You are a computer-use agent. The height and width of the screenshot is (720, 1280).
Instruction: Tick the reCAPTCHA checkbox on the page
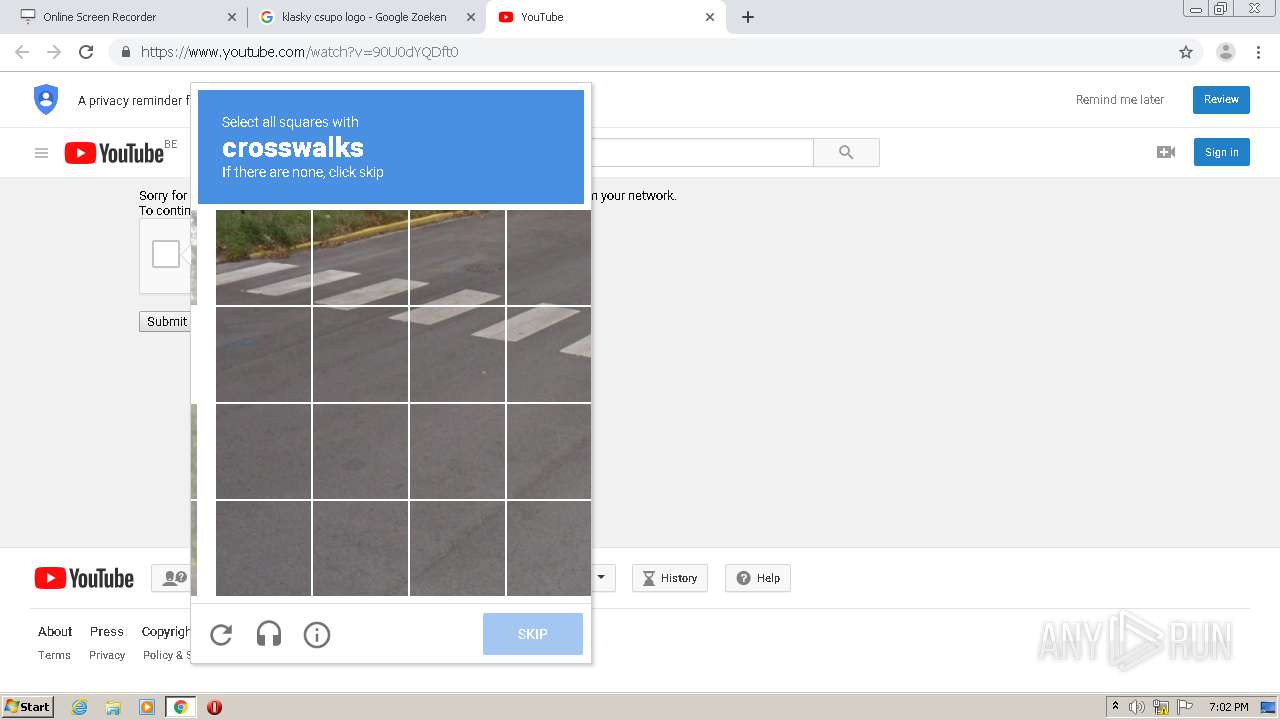point(166,254)
